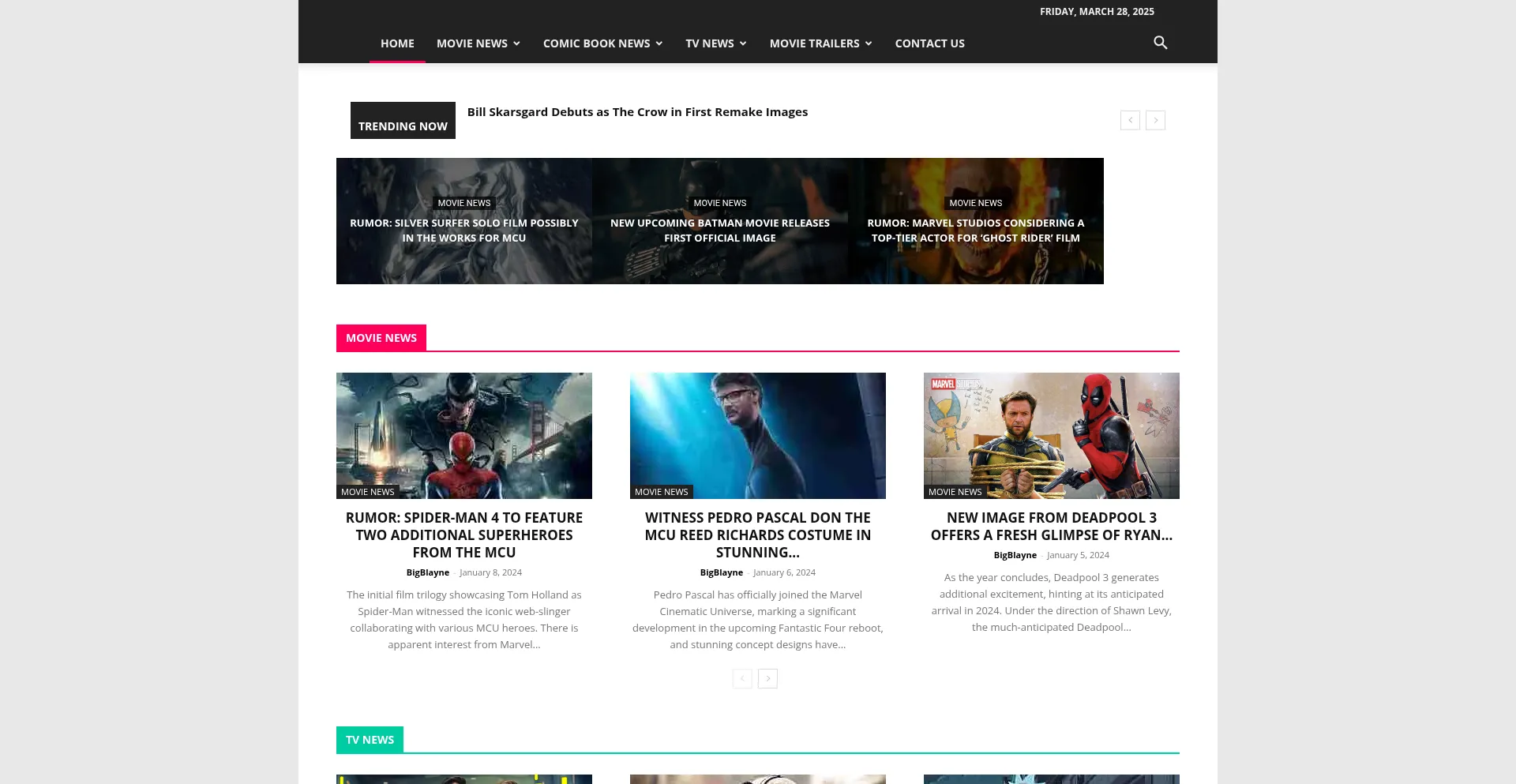The image size is (1516, 784).
Task: Expand the Comic Book News dropdown
Action: pyautogui.click(x=602, y=43)
